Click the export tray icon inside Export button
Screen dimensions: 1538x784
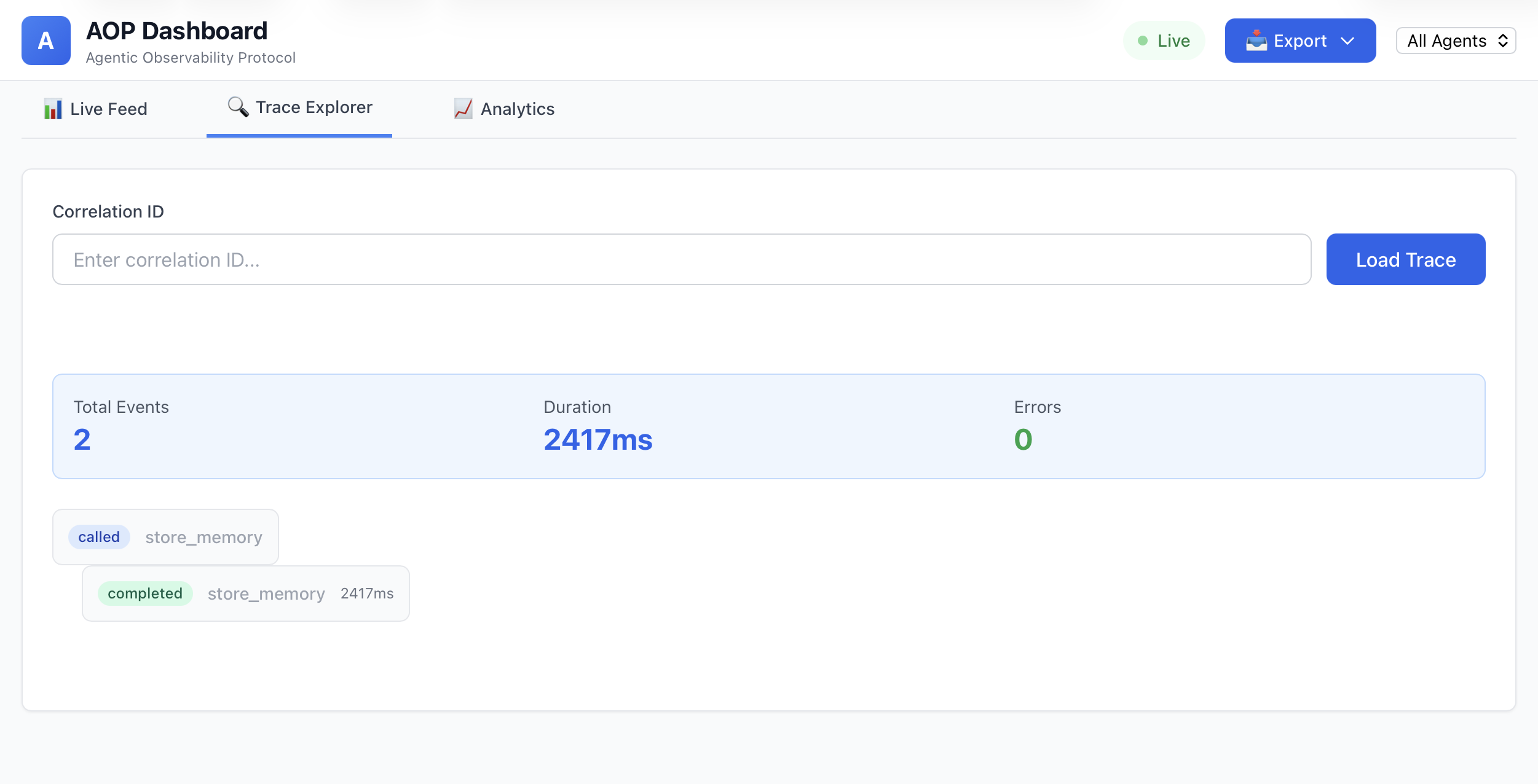pyautogui.click(x=1256, y=41)
